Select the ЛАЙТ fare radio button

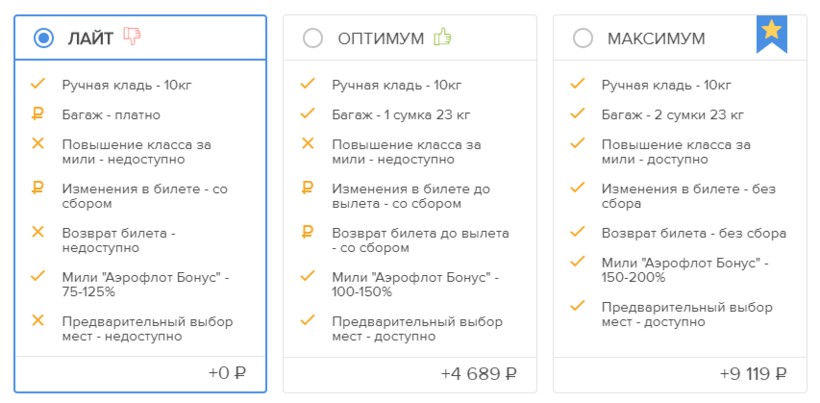43,38
